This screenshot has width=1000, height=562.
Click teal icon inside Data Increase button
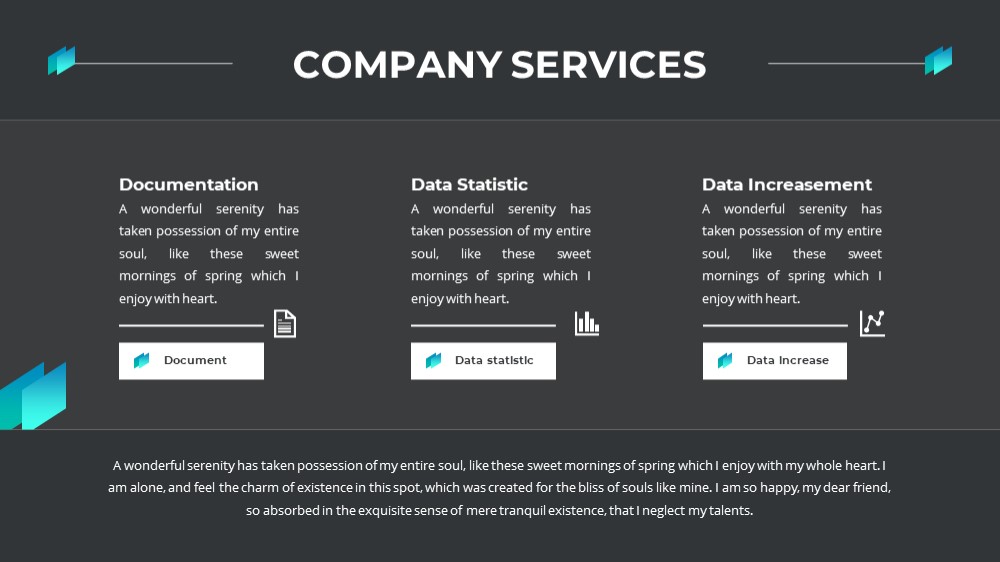pos(725,360)
